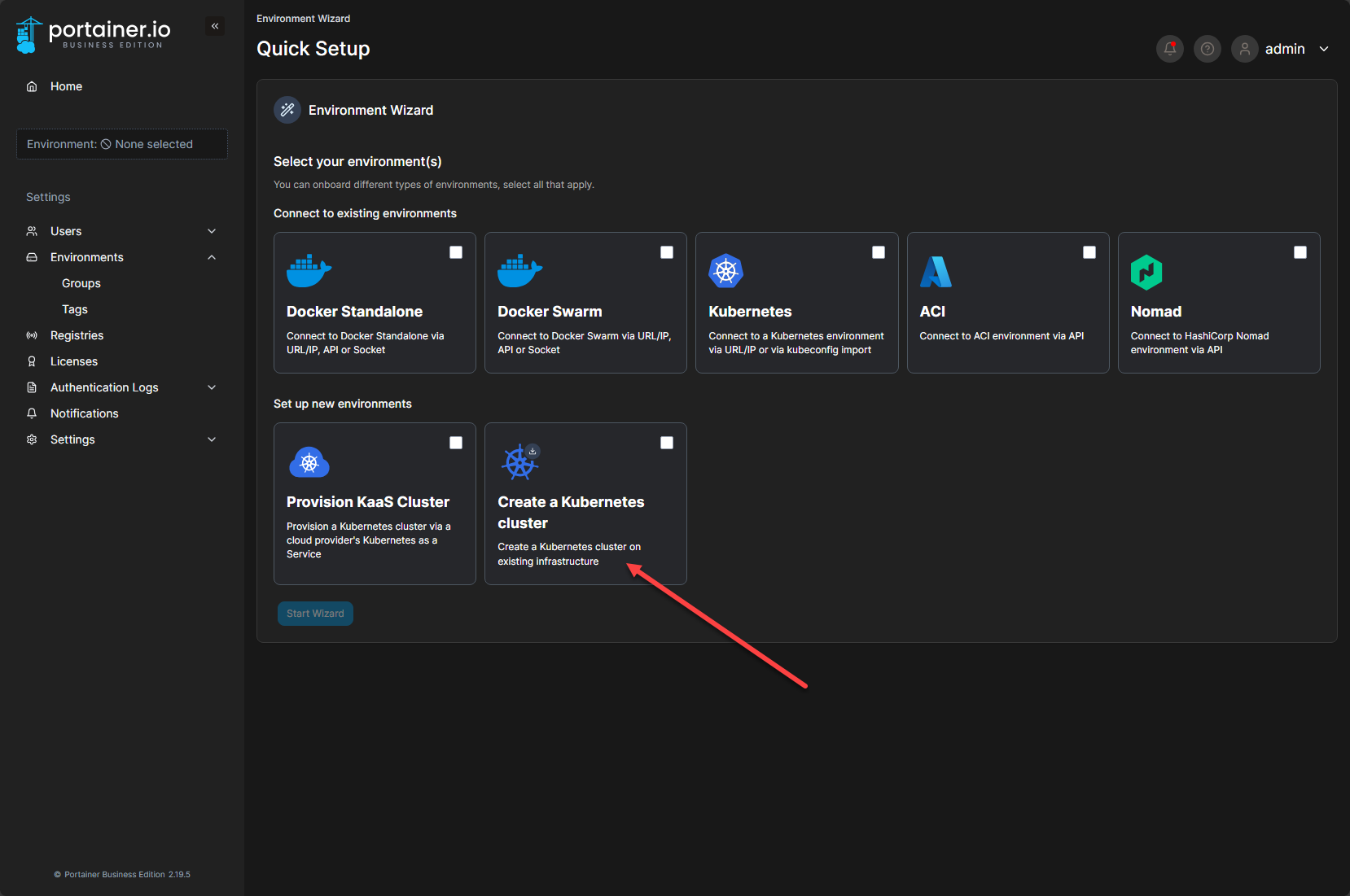Collapse the sidebar with double-chevron icon
This screenshot has height=896, width=1350.
pos(215,26)
